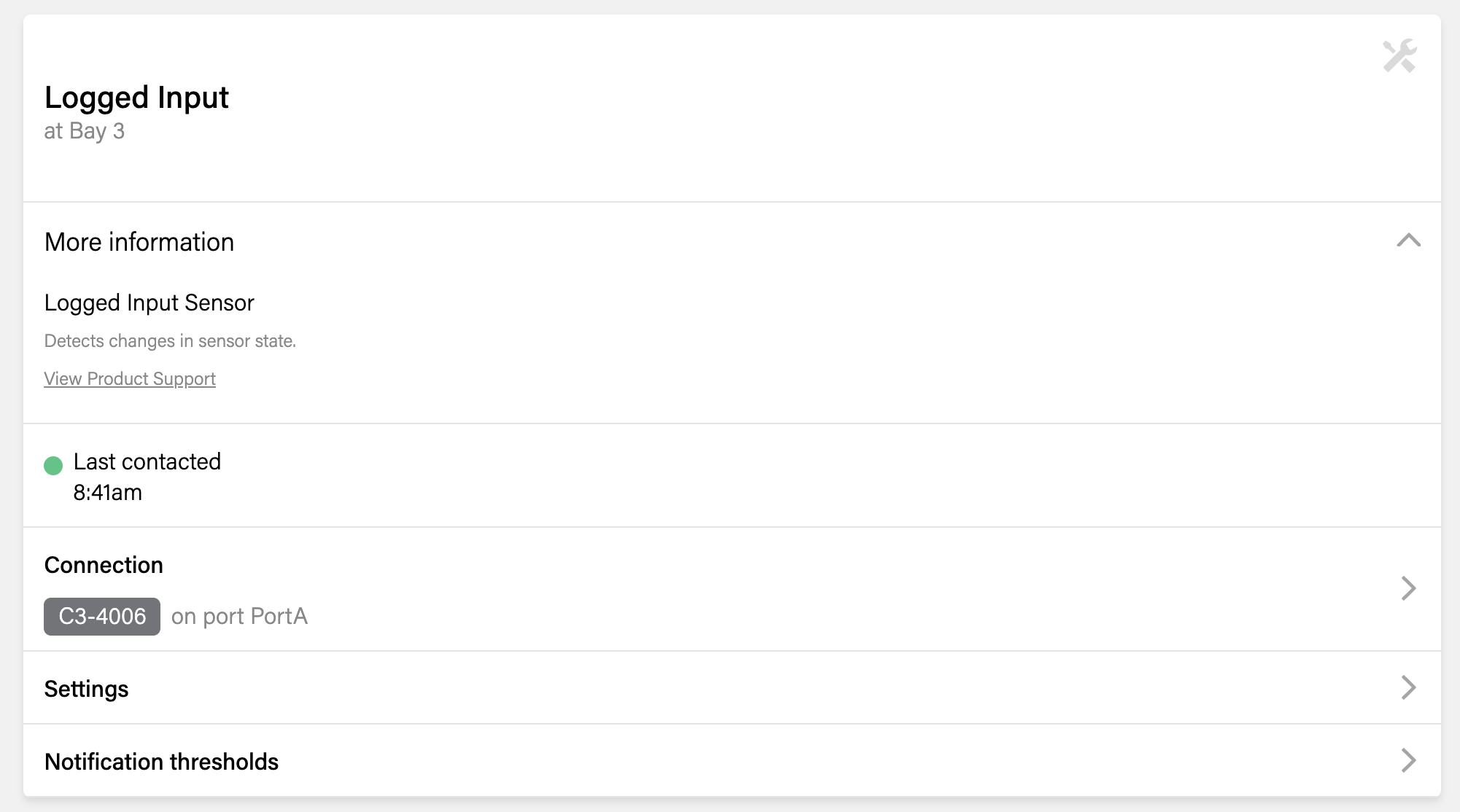1460x812 pixels.
Task: Click the 8:41am timestamp
Action: pyautogui.click(x=108, y=493)
